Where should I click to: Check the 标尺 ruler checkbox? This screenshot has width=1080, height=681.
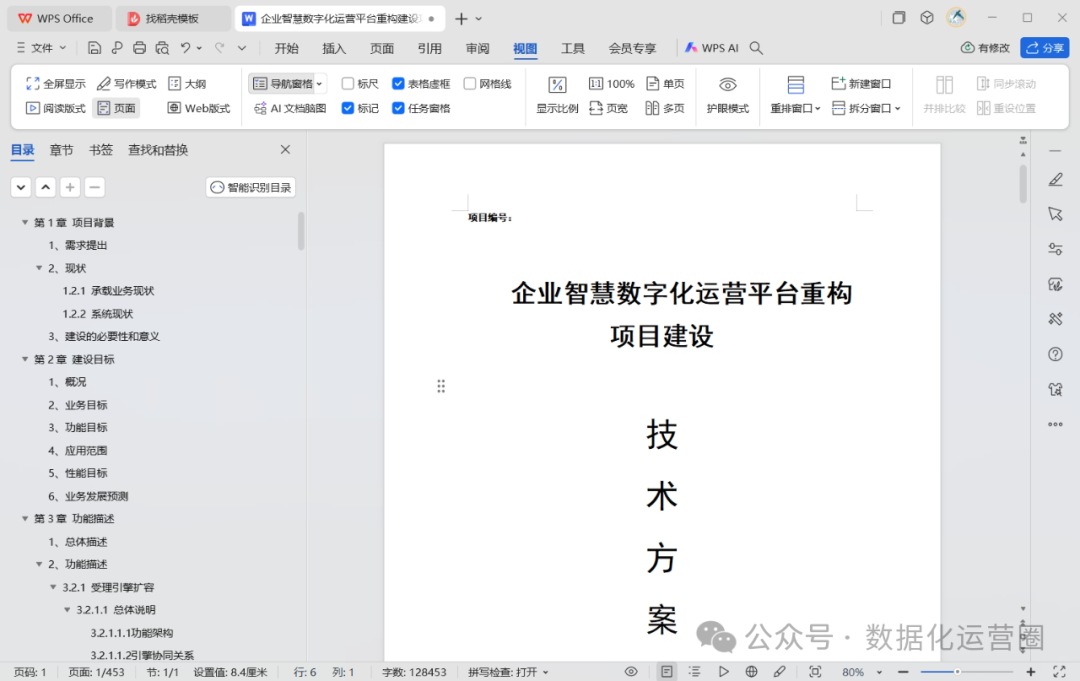[348, 83]
